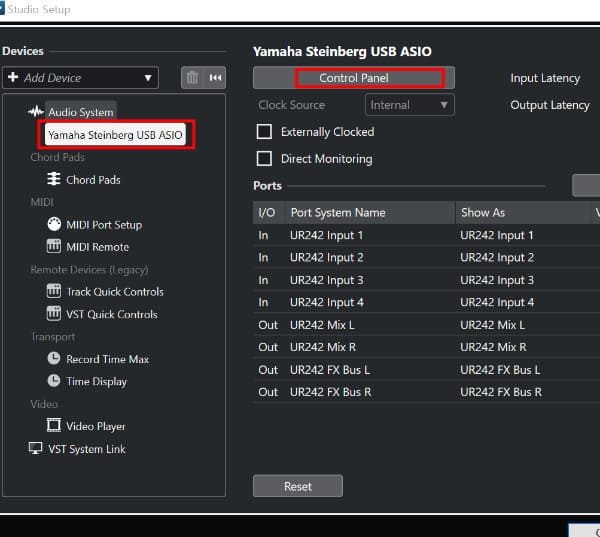The width and height of the screenshot is (600, 537).
Task: Click the MIDI Port Setup icon
Action: 54,224
